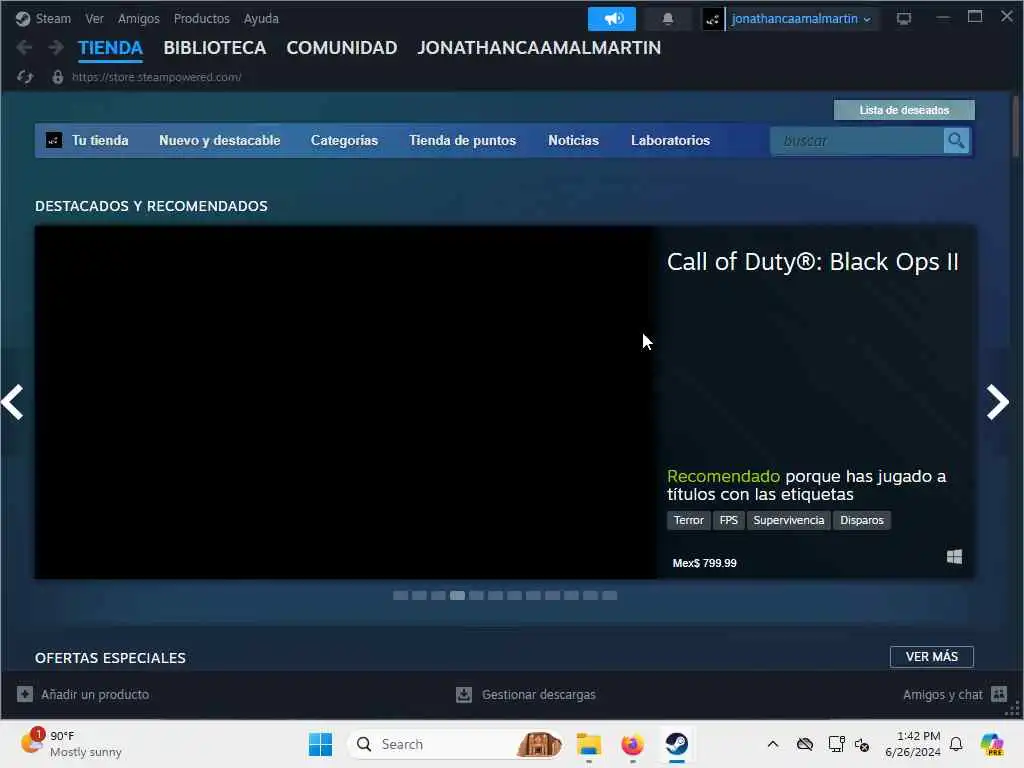Viewport: 1024px width, 768px height.
Task: Open the Windows Start menu
Action: (x=320, y=744)
